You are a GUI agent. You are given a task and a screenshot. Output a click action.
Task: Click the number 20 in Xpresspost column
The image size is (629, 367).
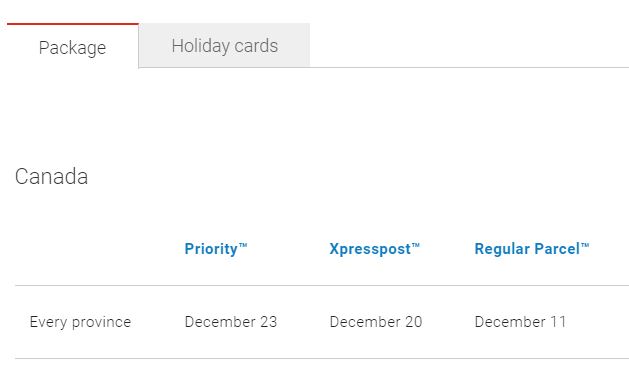414,322
